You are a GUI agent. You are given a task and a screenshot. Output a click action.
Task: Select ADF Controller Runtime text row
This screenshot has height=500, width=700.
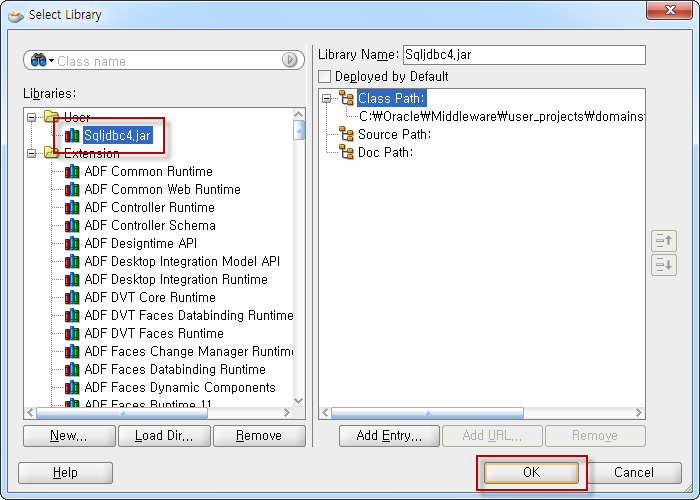tap(150, 207)
